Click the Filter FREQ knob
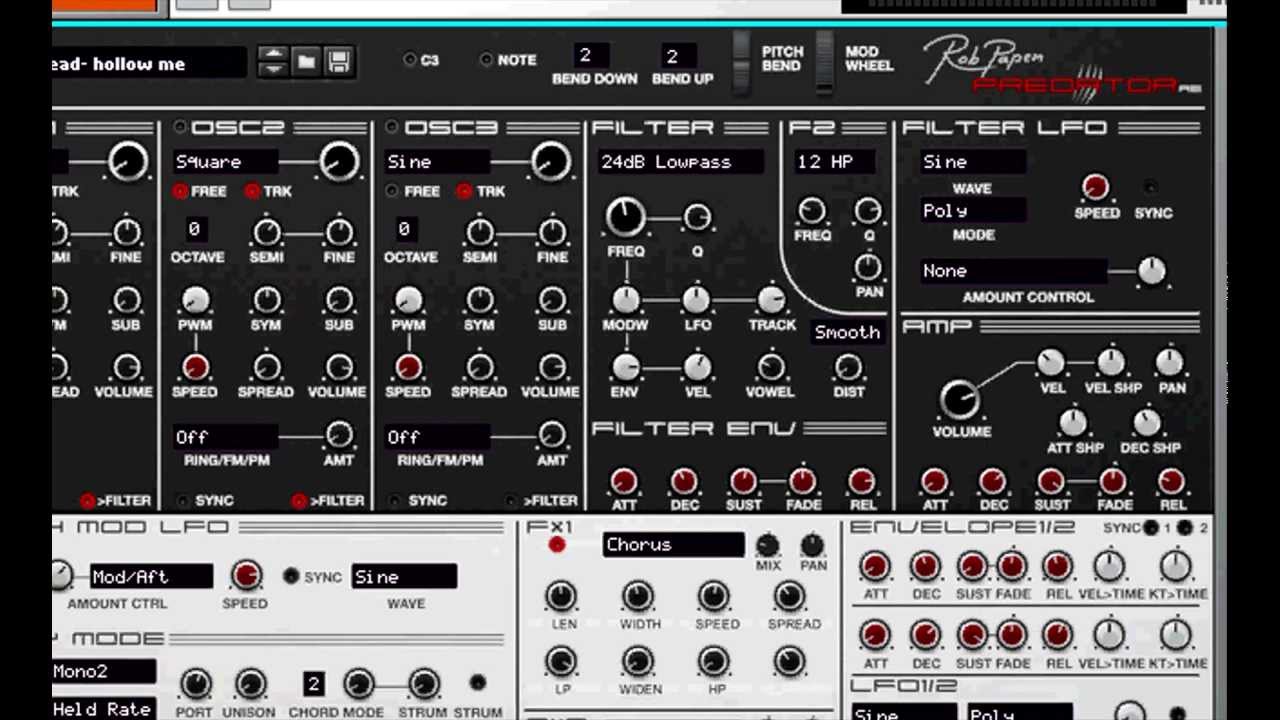Image resolution: width=1280 pixels, height=720 pixels. pyautogui.click(x=625, y=216)
